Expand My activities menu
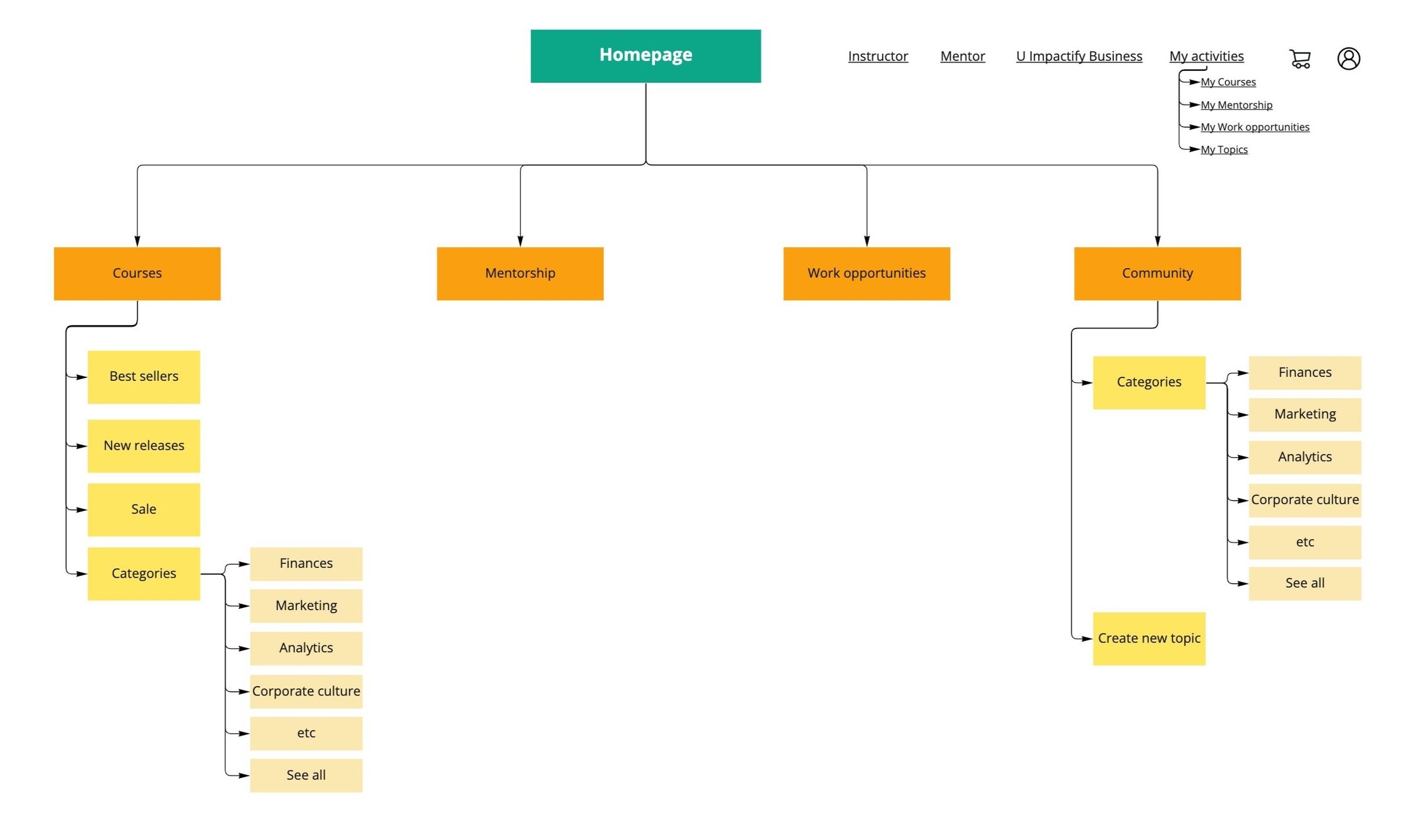This screenshot has height=840, width=1416. pyautogui.click(x=1206, y=56)
